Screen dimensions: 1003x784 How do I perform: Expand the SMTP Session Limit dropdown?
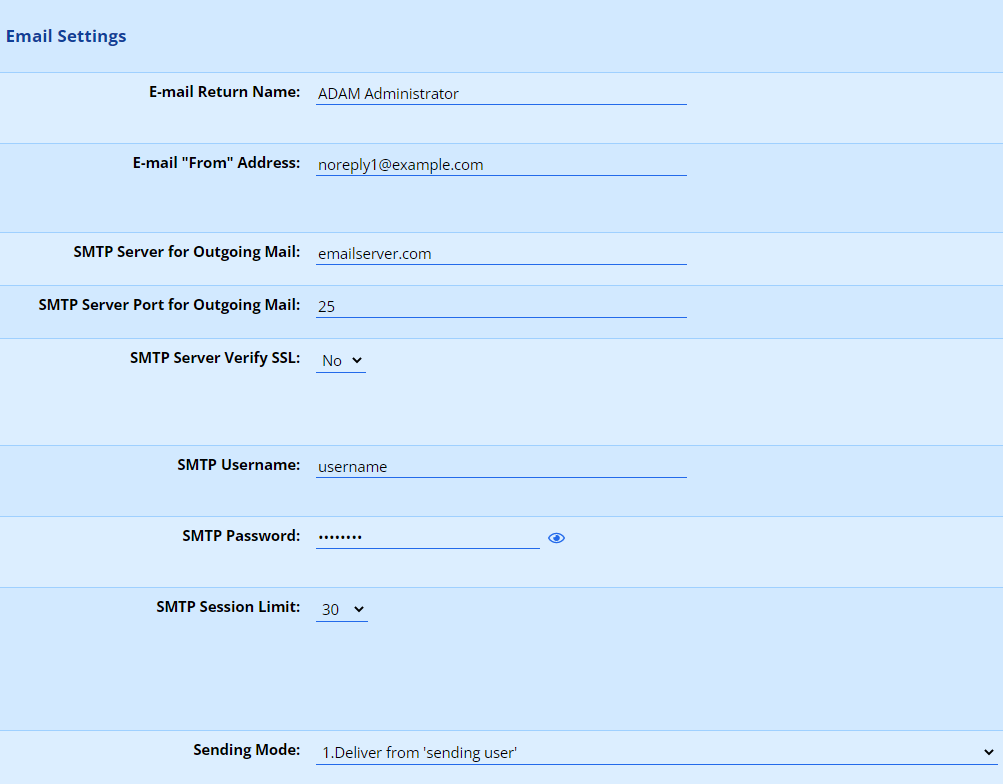[x=342, y=609]
